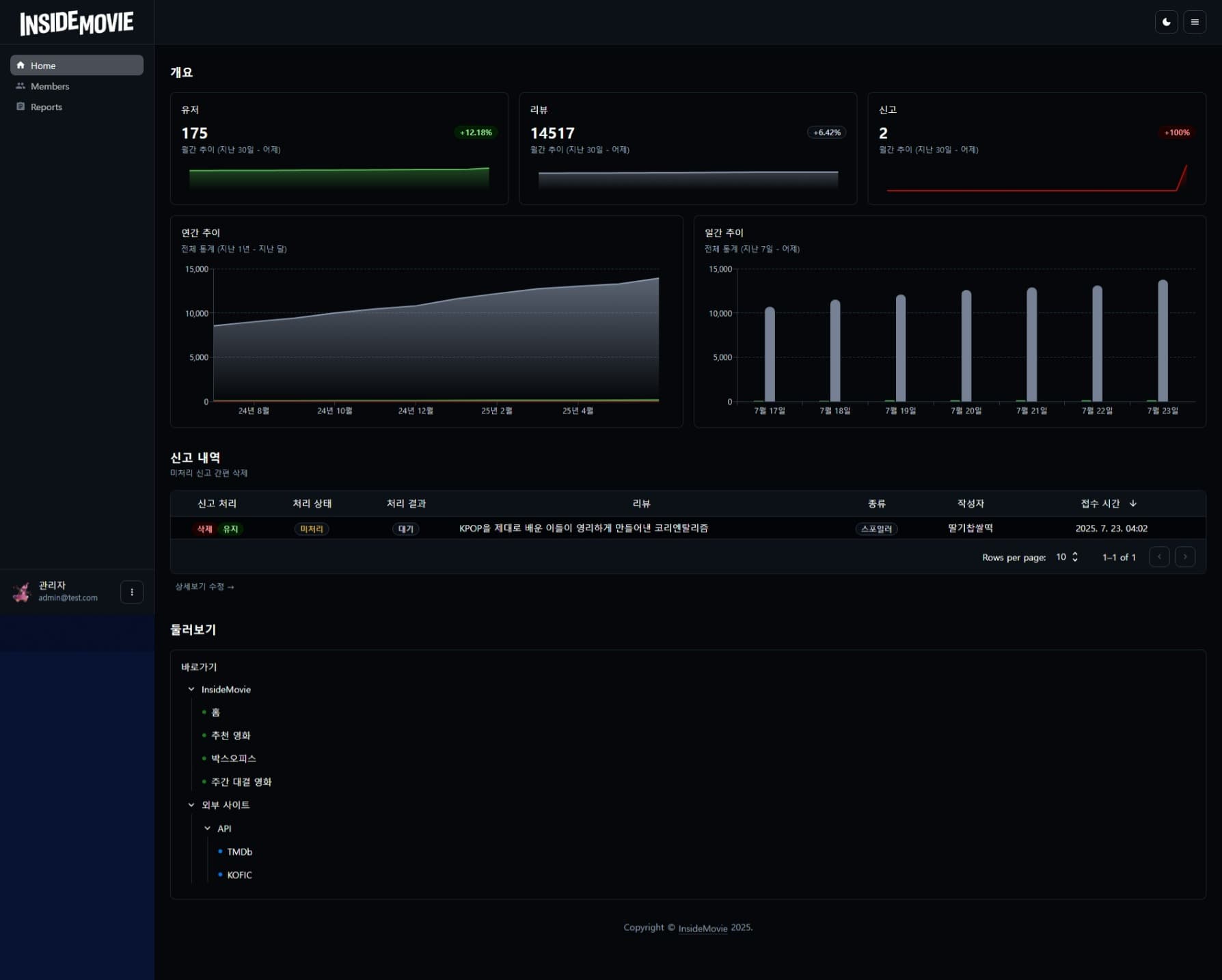Open the TMDb shortcut

239,852
